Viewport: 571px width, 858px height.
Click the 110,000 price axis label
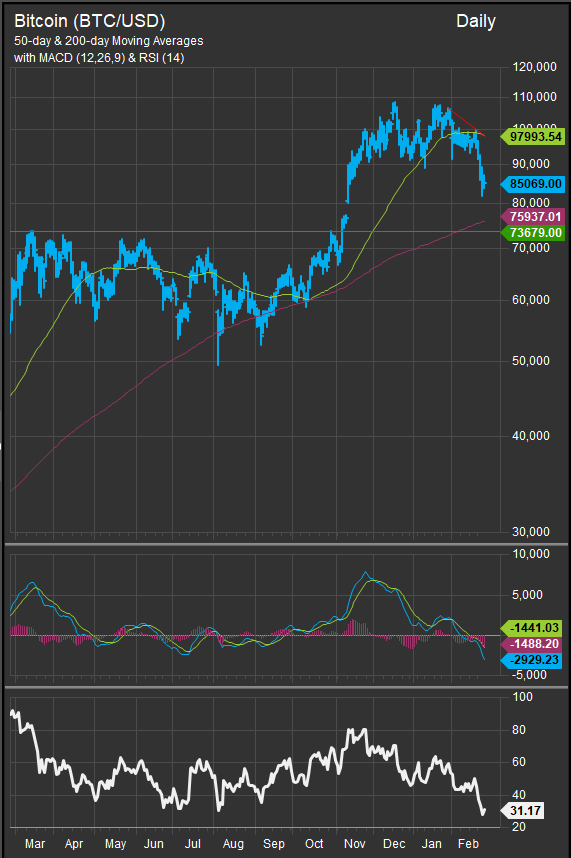tap(534, 97)
